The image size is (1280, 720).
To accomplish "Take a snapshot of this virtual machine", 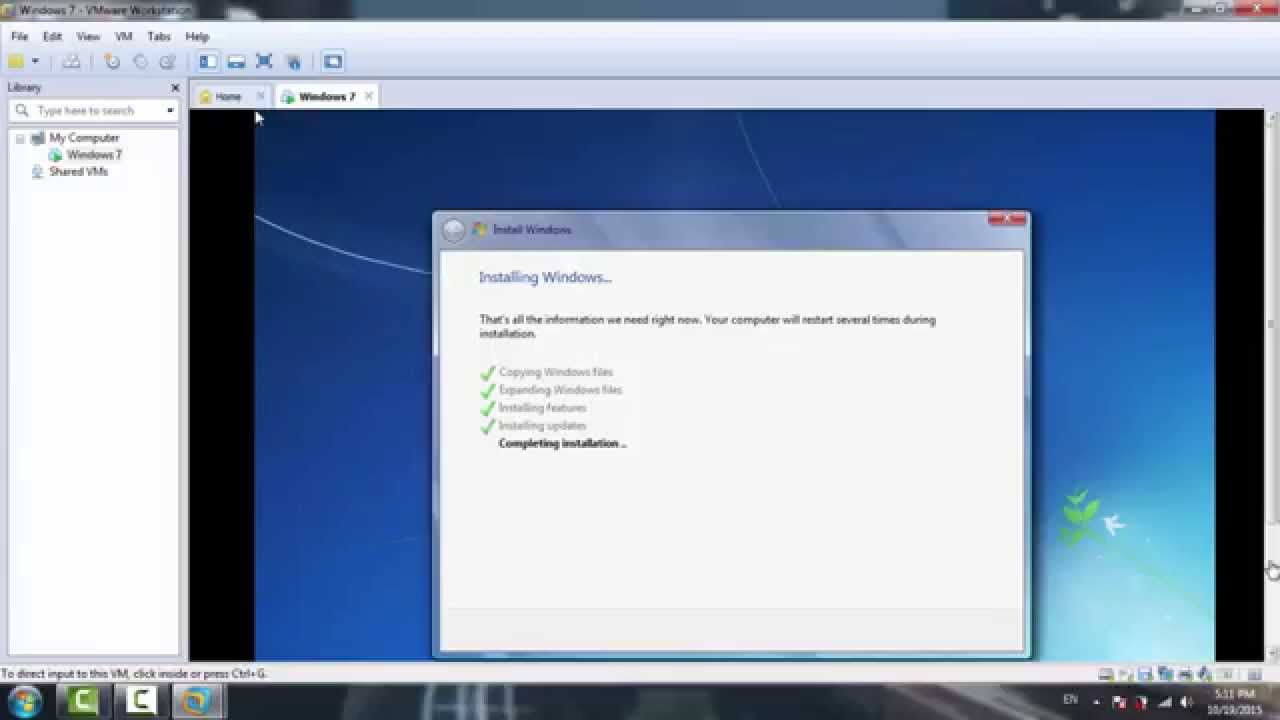I will [x=112, y=61].
